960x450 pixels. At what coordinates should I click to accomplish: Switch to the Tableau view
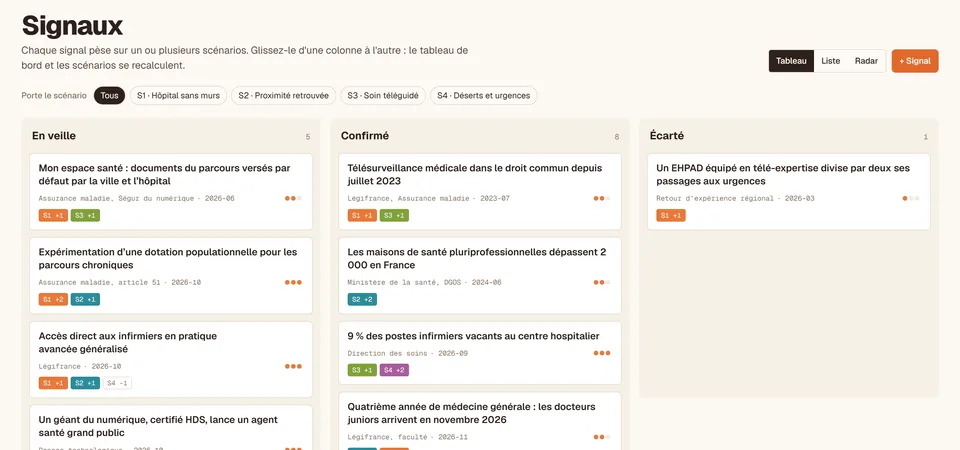(791, 61)
